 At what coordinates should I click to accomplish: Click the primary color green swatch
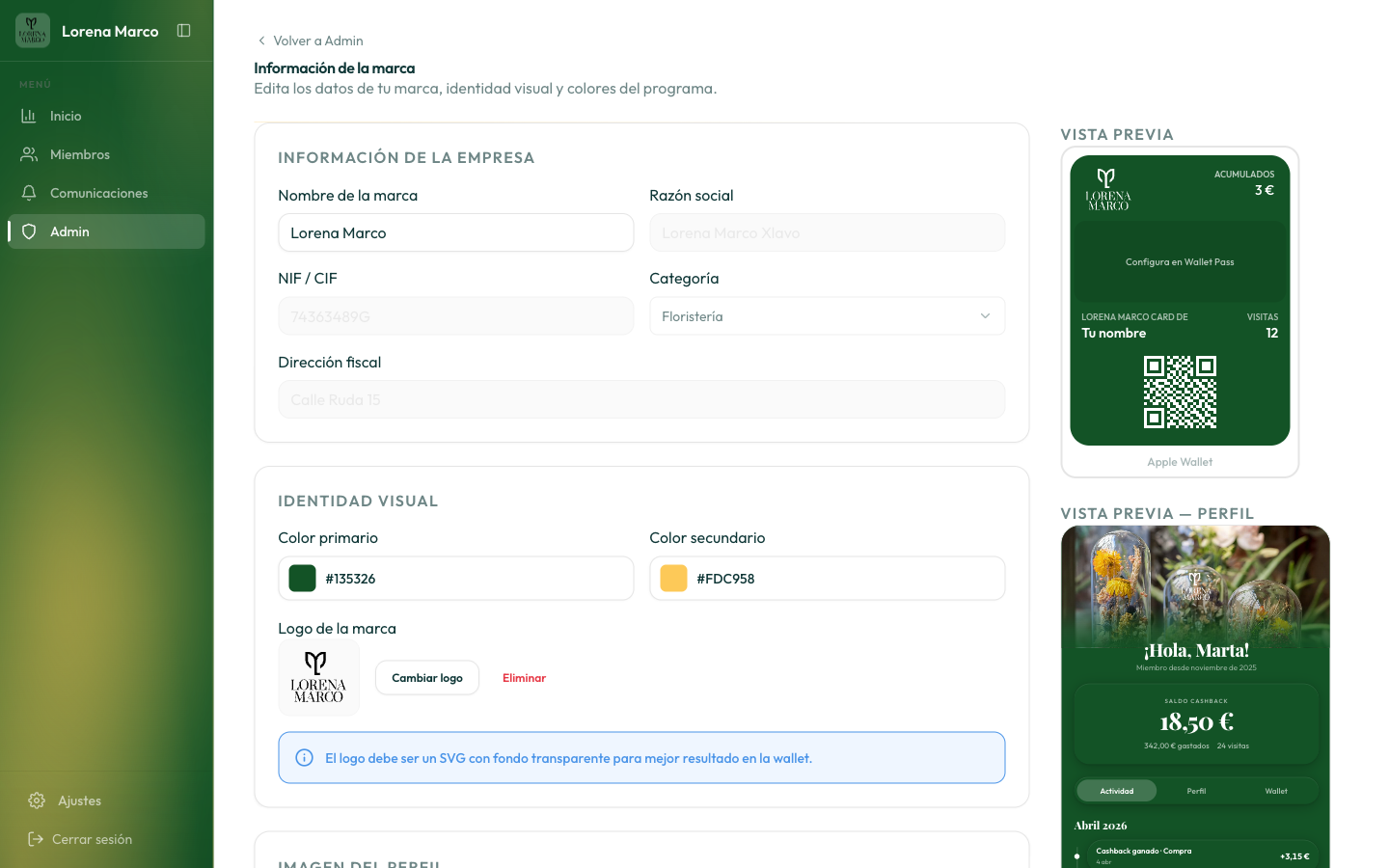tap(302, 579)
